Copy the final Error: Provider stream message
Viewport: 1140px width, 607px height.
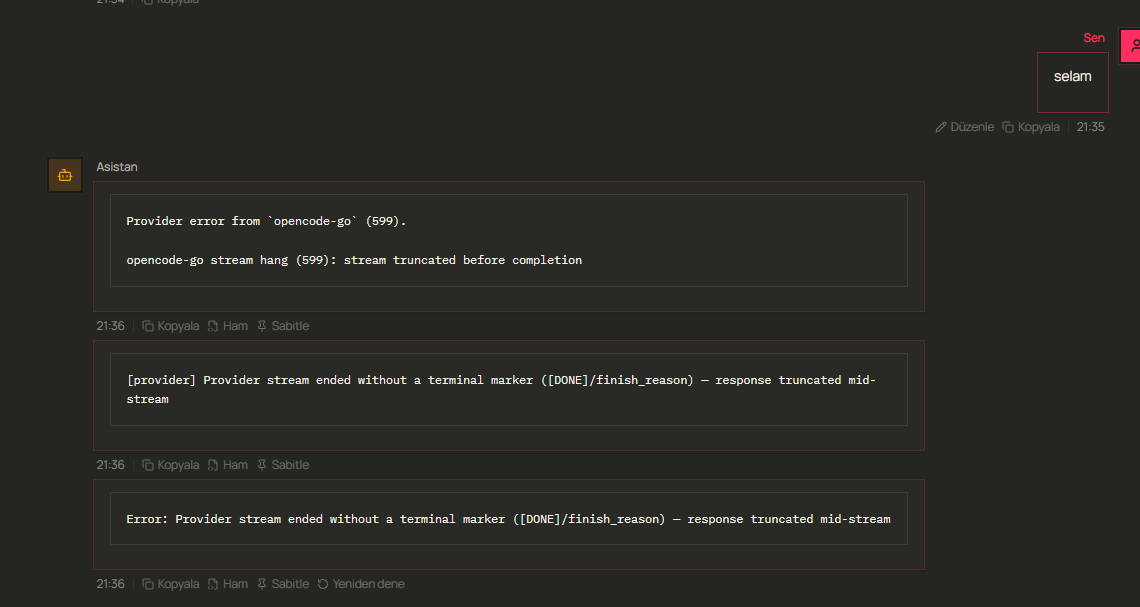click(170, 584)
